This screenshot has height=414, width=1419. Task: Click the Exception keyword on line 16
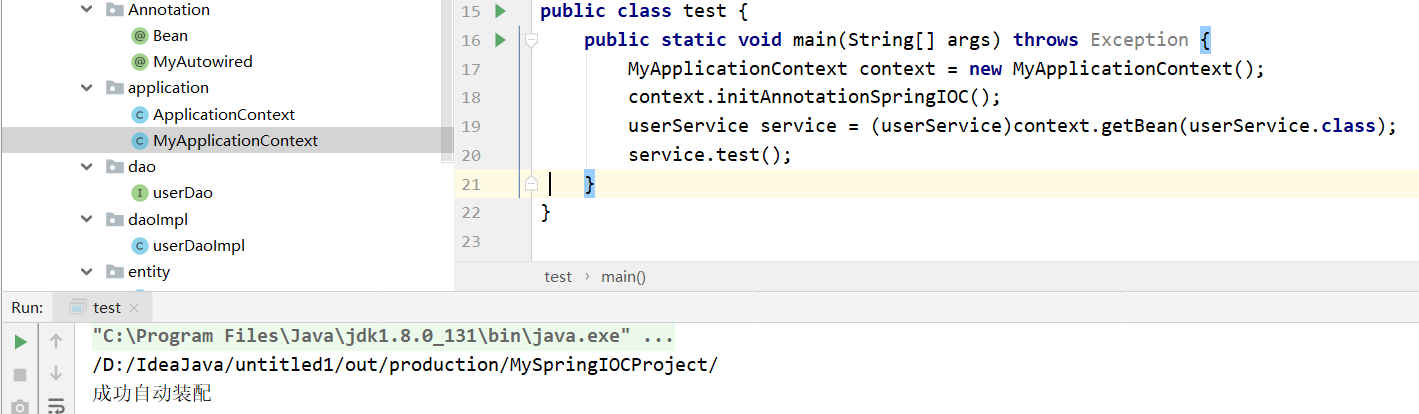(x=1139, y=40)
